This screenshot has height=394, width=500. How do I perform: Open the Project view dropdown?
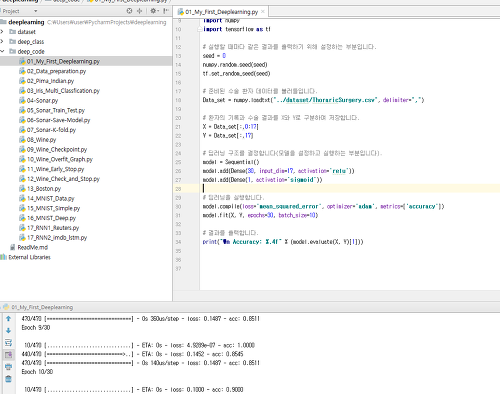[35, 11]
